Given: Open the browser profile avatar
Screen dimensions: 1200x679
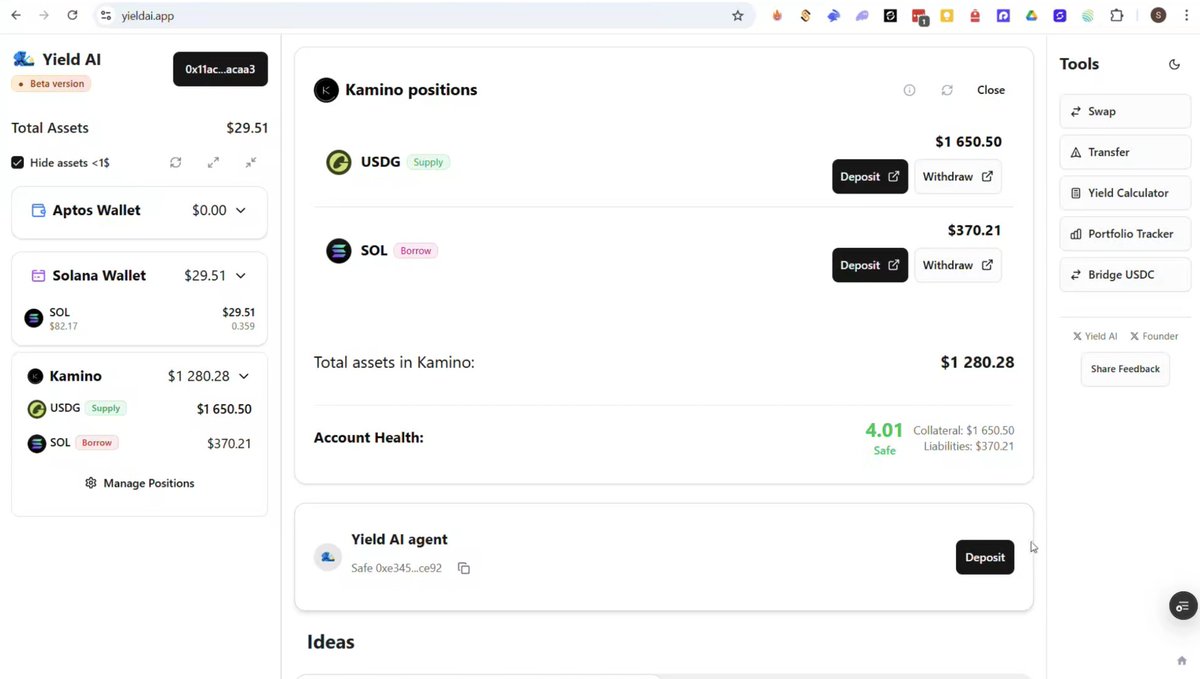Looking at the screenshot, I should pos(1158,16).
